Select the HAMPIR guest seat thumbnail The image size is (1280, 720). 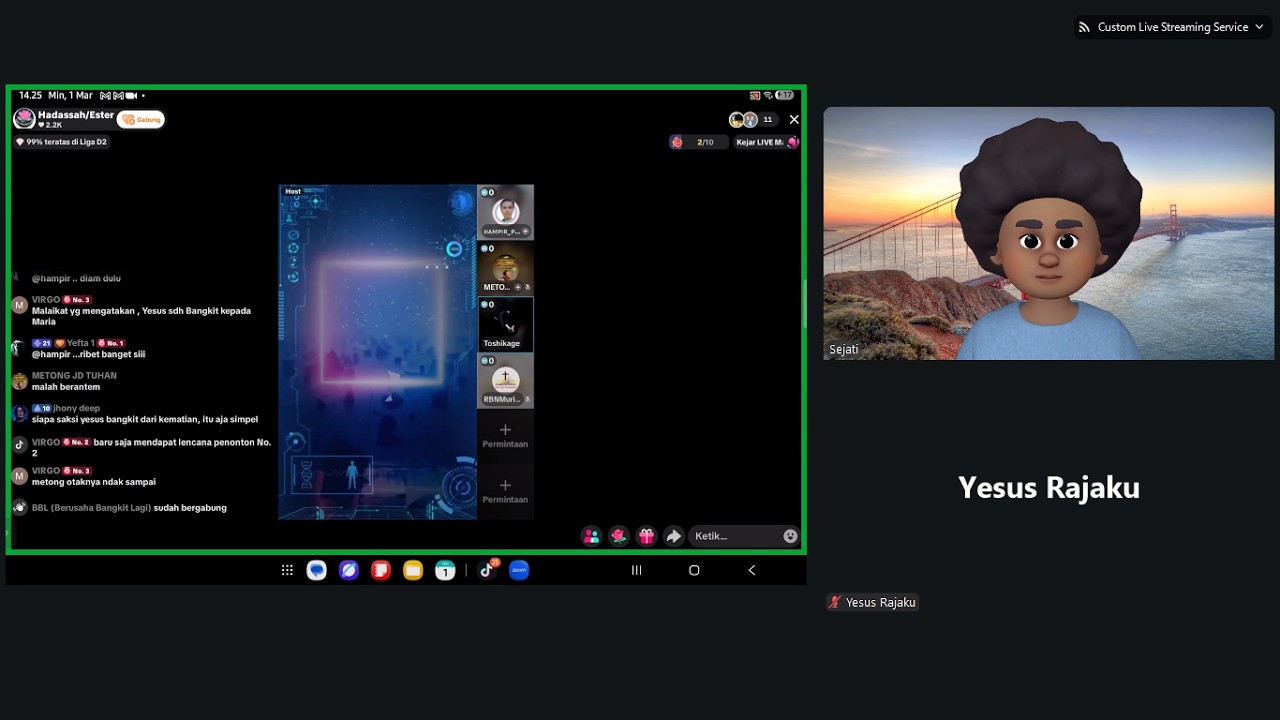click(x=505, y=212)
